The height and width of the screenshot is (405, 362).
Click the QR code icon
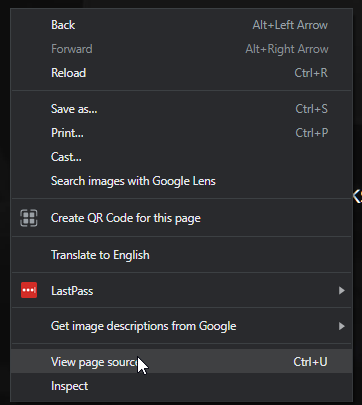coord(29,218)
